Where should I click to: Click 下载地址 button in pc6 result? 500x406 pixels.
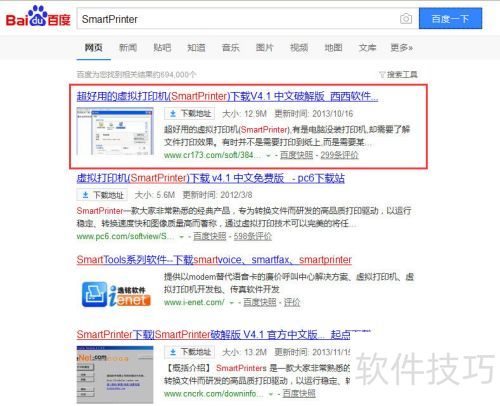[102, 195]
